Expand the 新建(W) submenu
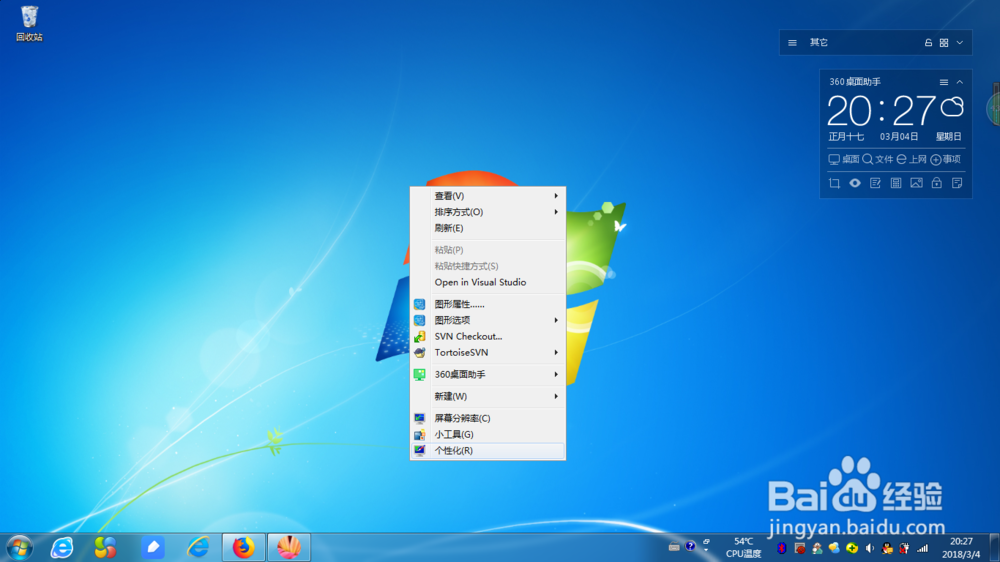The height and width of the screenshot is (562, 1000). [488, 396]
